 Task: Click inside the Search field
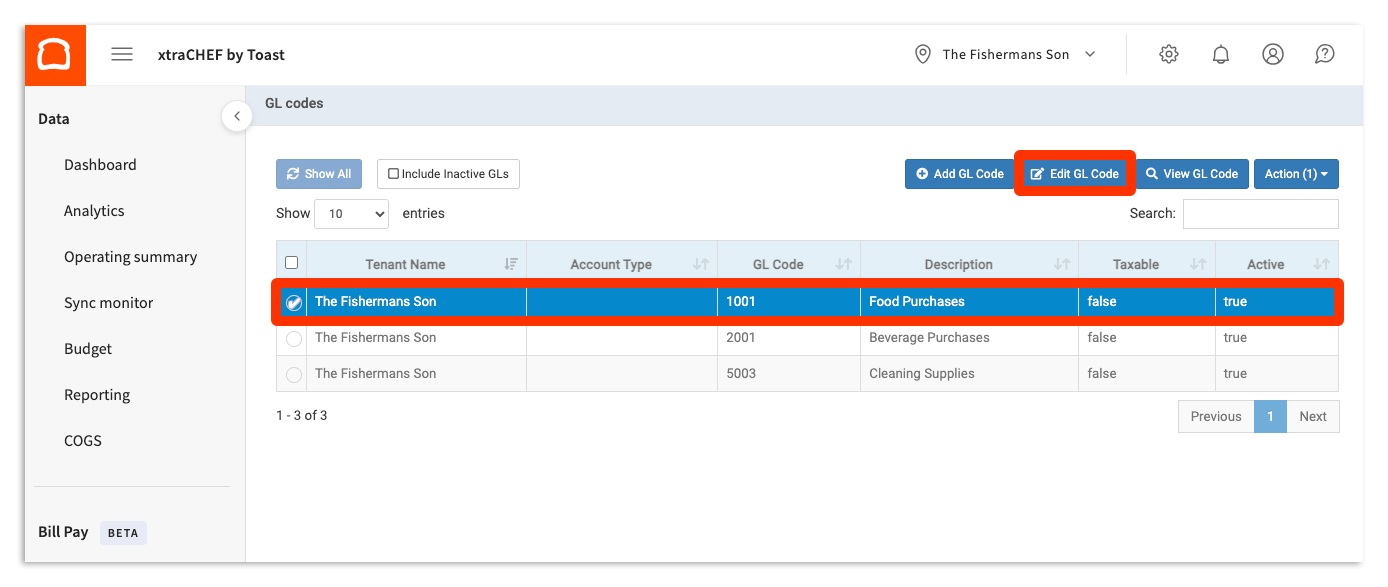[1260, 213]
